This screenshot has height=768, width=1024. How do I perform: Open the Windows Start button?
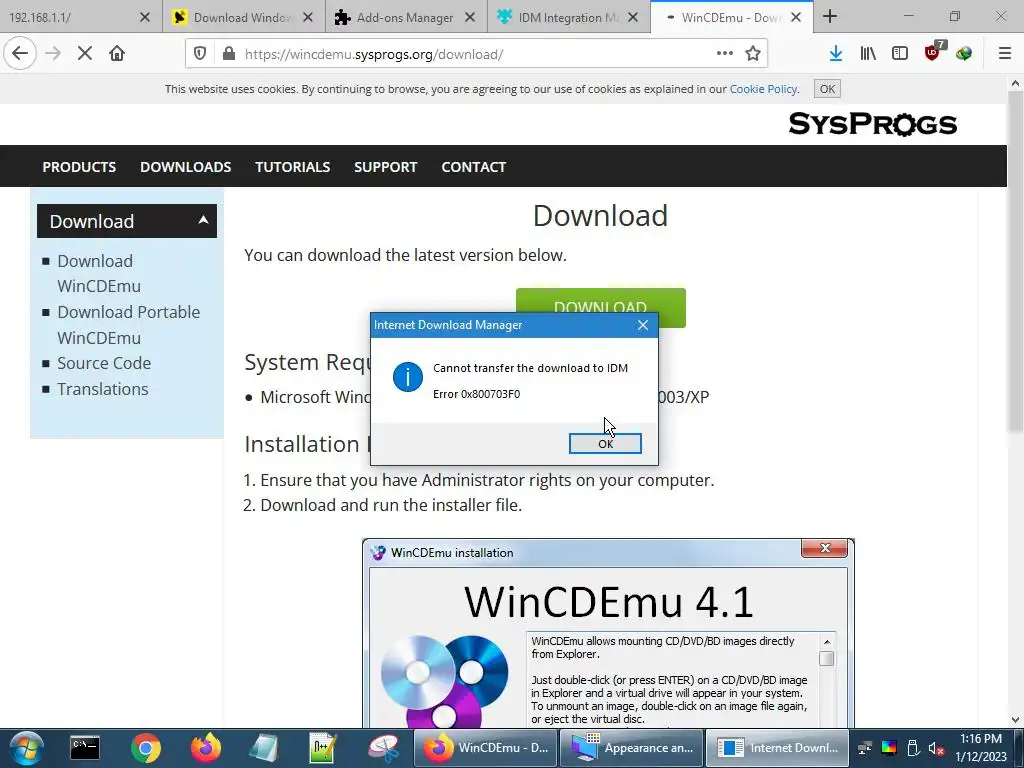point(27,748)
